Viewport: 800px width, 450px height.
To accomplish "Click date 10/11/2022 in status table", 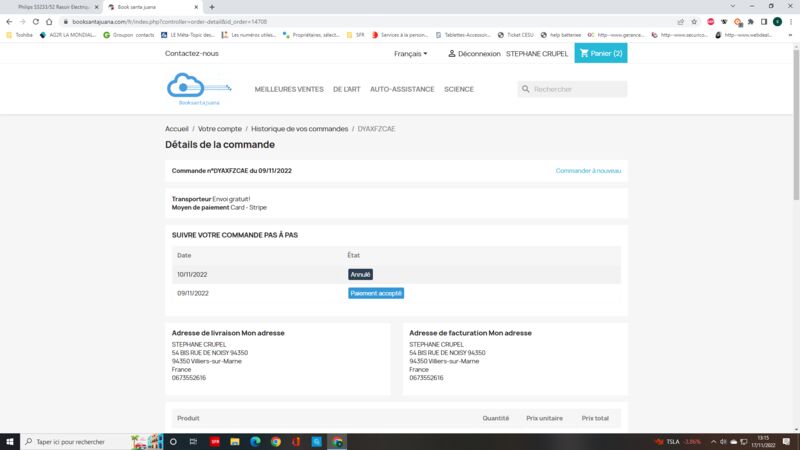I will (192, 274).
